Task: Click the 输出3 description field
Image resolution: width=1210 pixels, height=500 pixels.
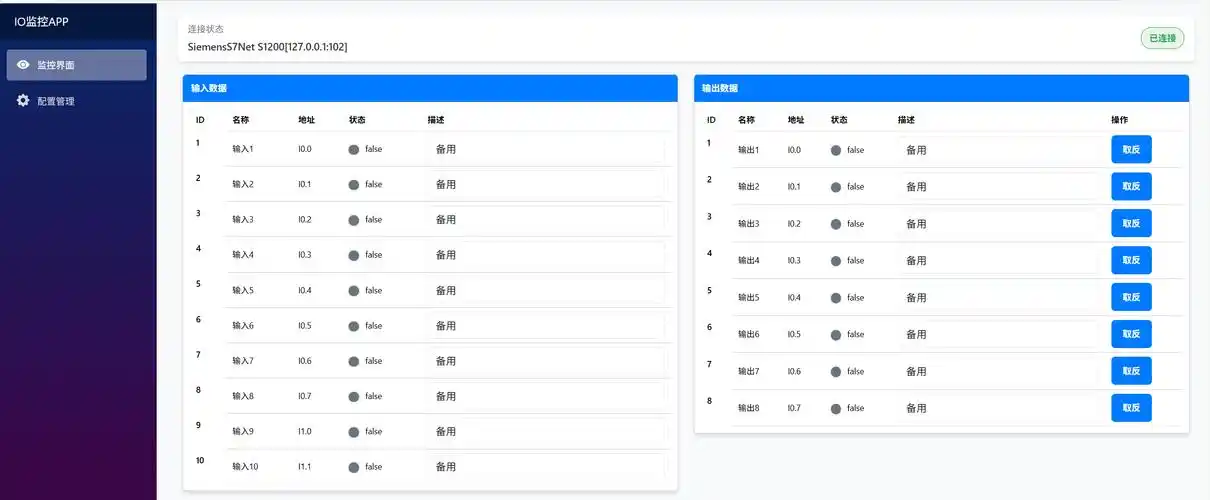Action: (1000, 224)
